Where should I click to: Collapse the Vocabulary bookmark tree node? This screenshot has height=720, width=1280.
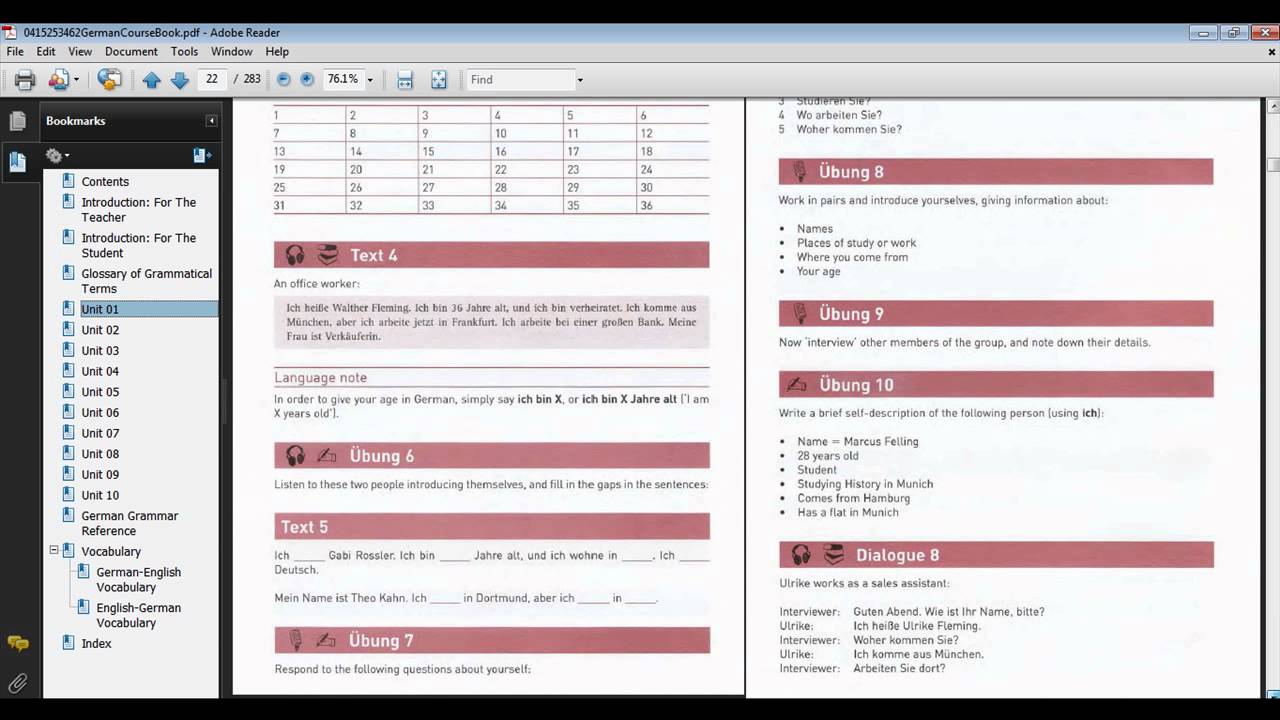point(54,551)
